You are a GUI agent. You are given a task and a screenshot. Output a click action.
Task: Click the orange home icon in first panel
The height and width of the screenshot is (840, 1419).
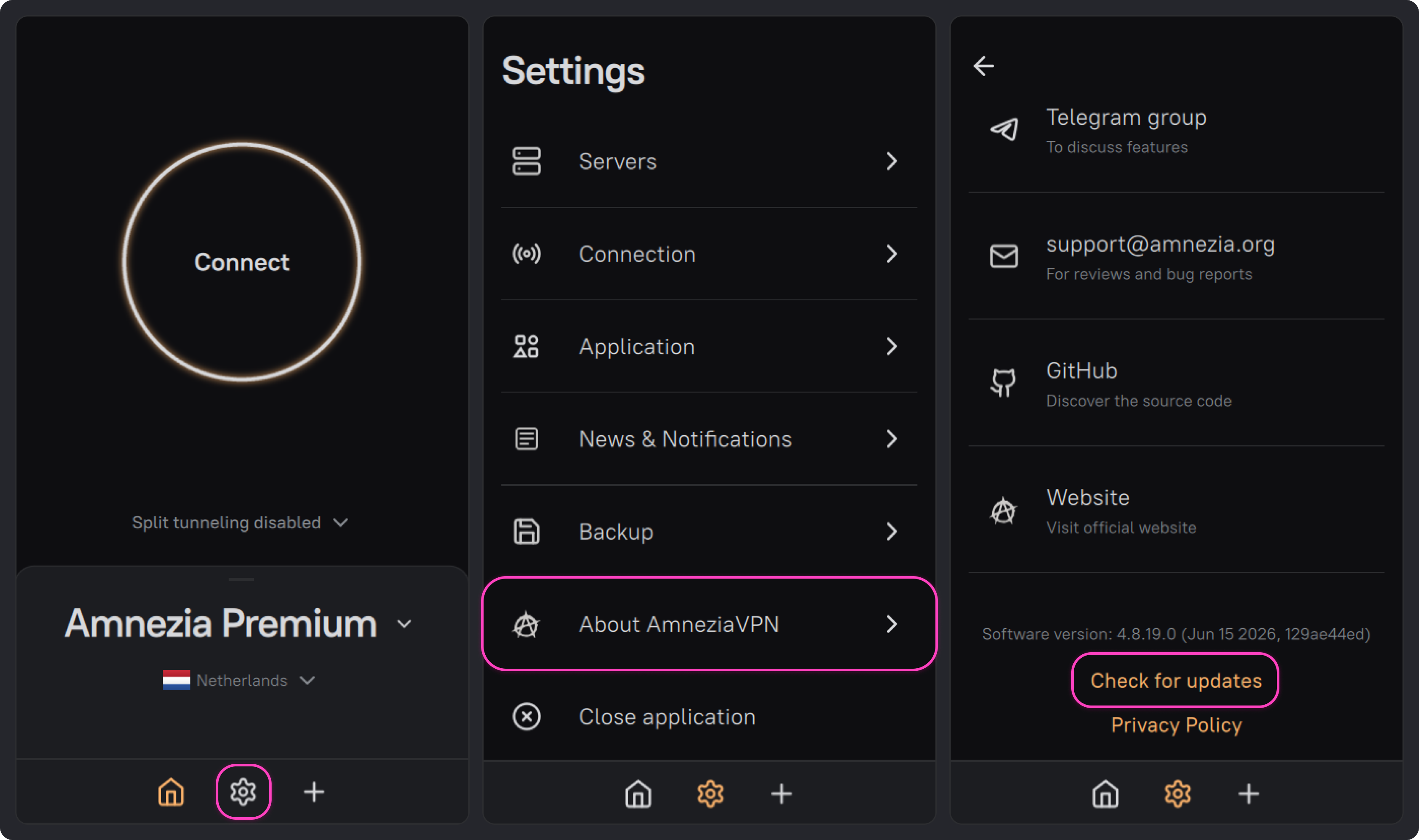tap(171, 792)
